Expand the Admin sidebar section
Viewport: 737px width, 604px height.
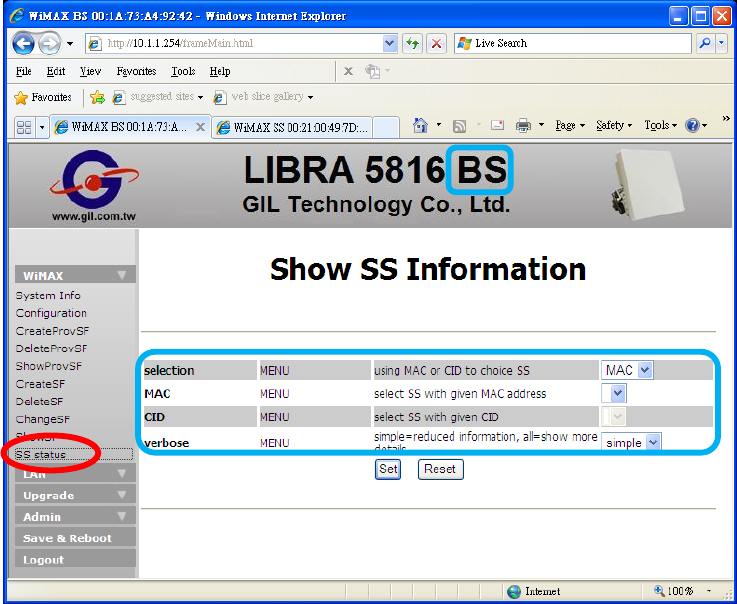coord(75,516)
